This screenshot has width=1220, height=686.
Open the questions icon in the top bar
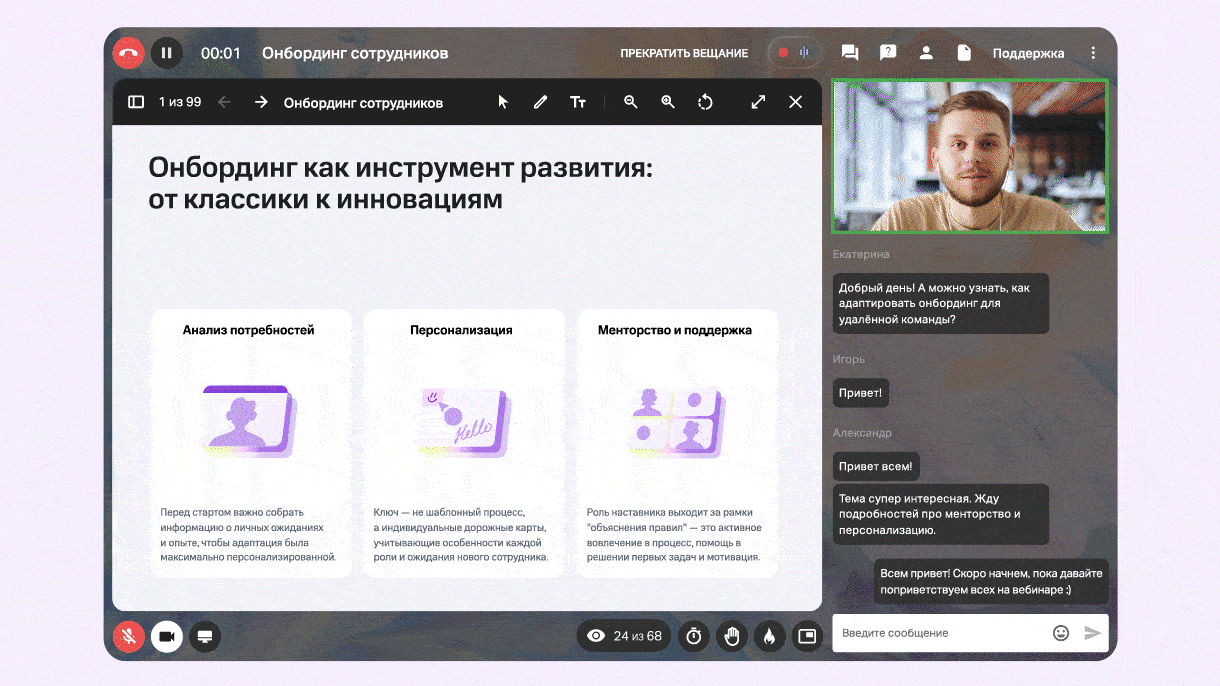tap(888, 53)
